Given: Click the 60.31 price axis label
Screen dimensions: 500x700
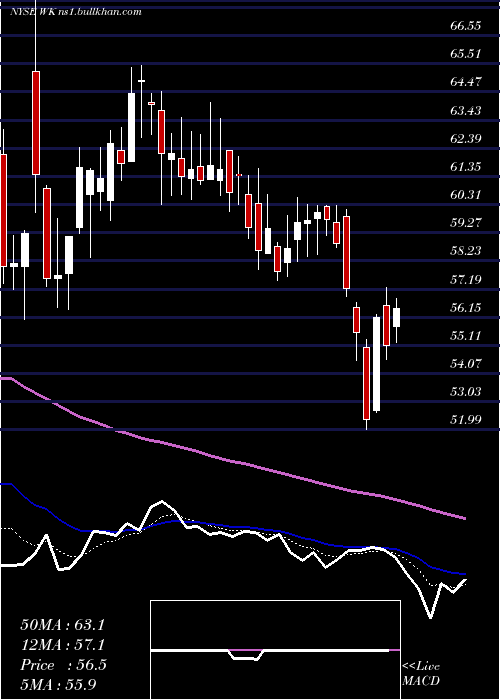Looking at the screenshot, I should tap(466, 195).
